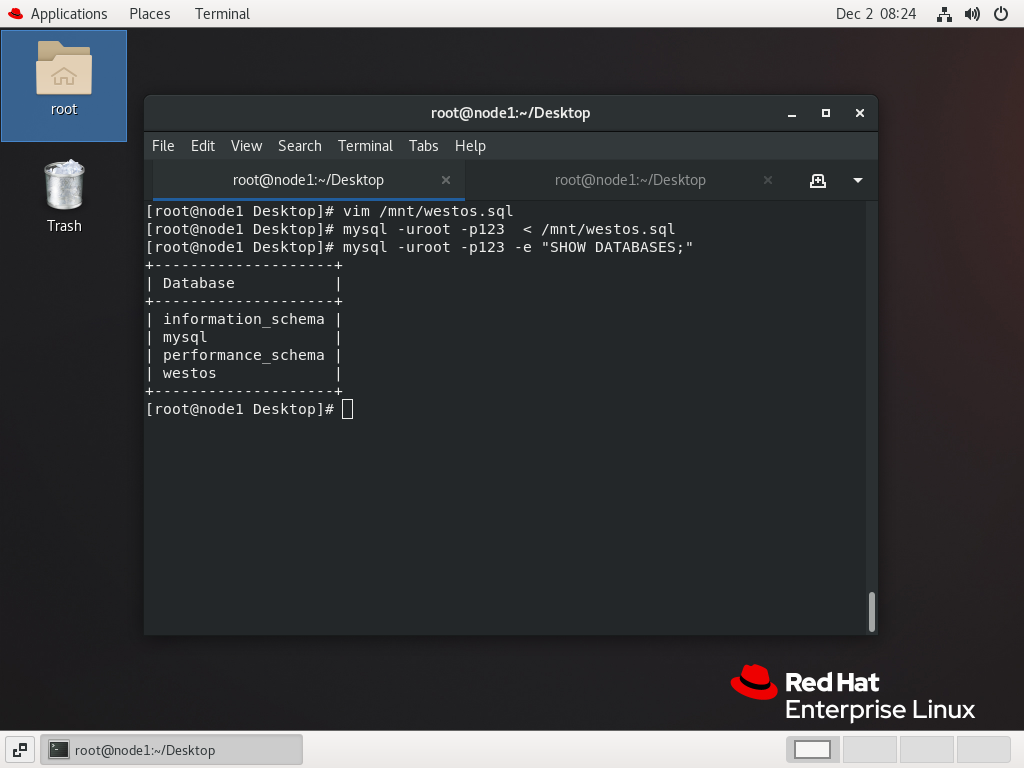Screen dimensions: 1024x768
Task: Open the Applications menu in top bar
Action: coord(69,14)
